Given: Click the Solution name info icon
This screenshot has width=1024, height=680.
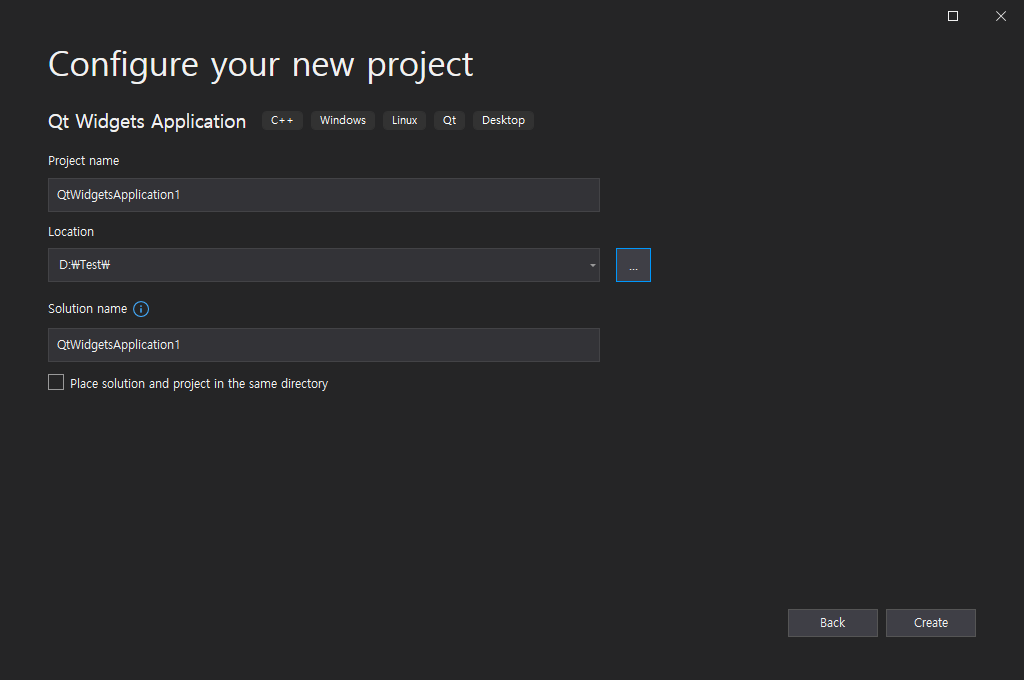Looking at the screenshot, I should click(x=141, y=309).
